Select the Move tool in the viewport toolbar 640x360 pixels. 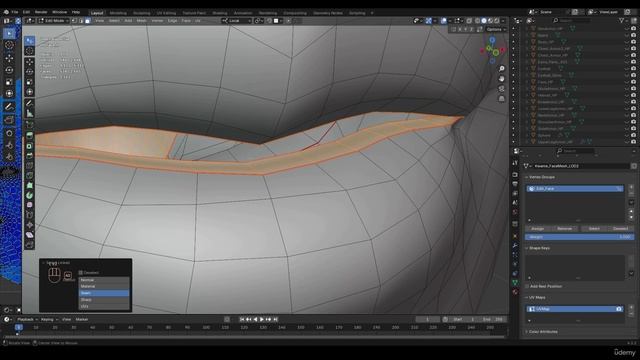point(29,62)
